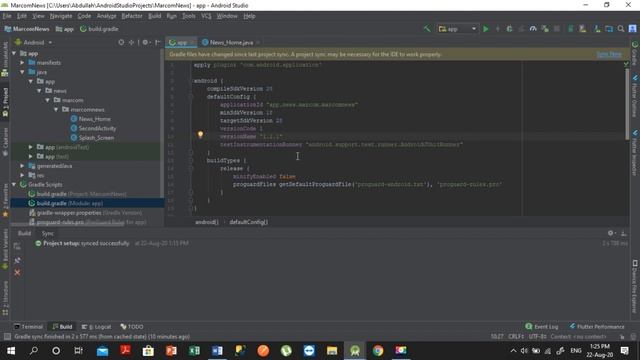The width and height of the screenshot is (640, 360).
Task: Collapse the Gradle Scripts node
Action: point(14,184)
